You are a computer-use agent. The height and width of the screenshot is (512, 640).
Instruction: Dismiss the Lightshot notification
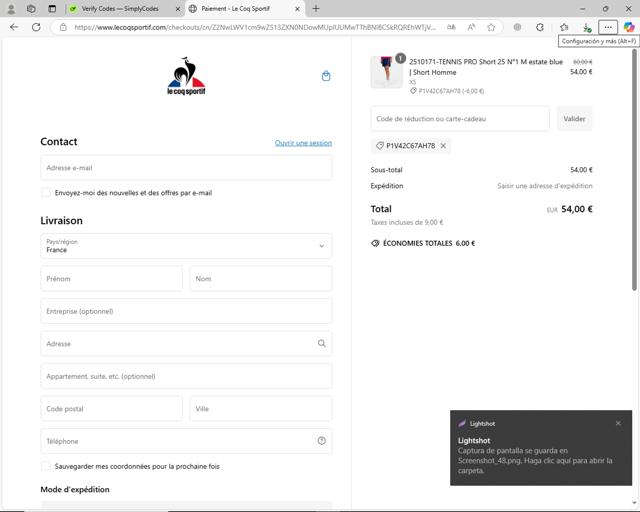[618, 423]
